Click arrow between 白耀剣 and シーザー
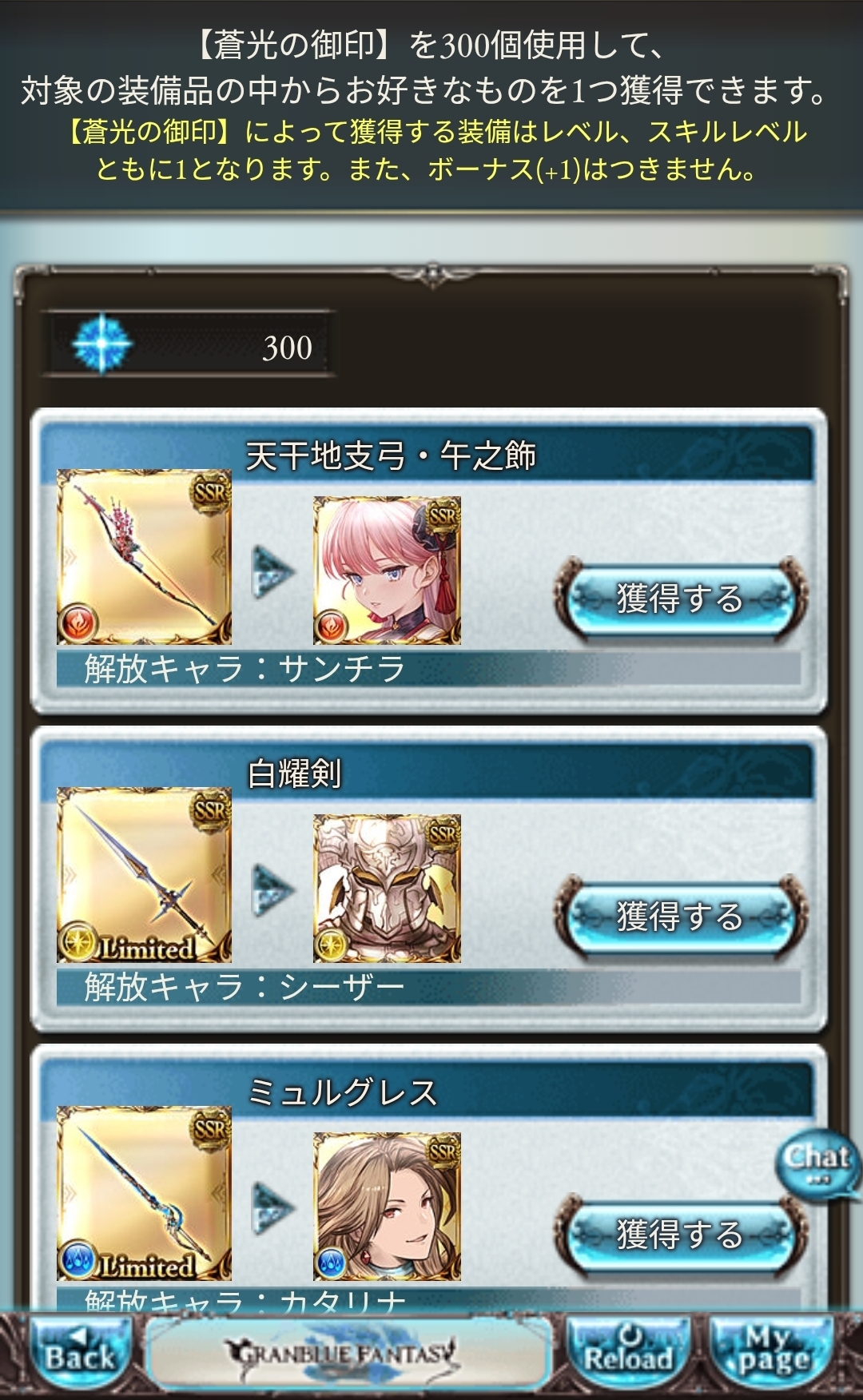 272,889
